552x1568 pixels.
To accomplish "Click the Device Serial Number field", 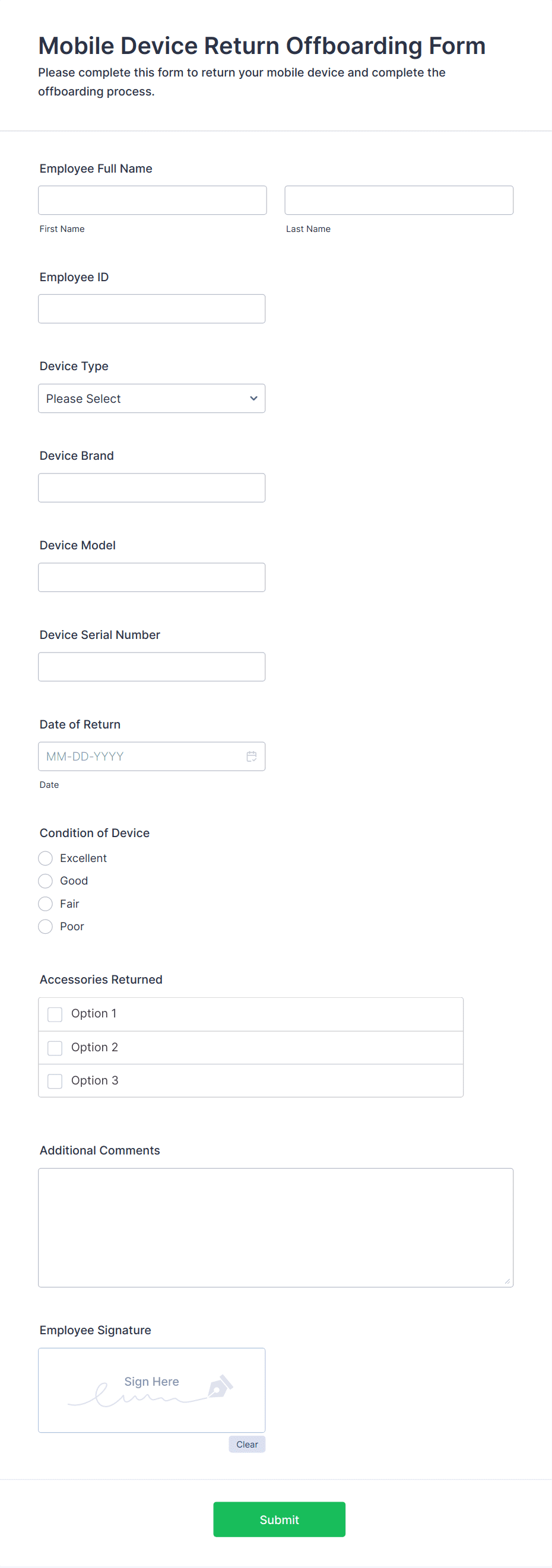I will [x=152, y=666].
